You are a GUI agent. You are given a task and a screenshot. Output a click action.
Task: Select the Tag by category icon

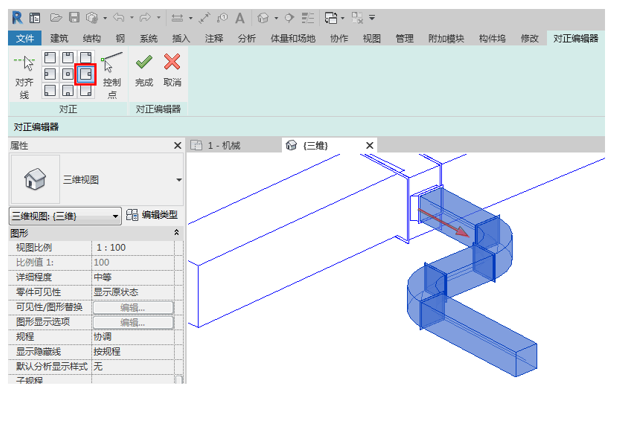click(x=222, y=18)
